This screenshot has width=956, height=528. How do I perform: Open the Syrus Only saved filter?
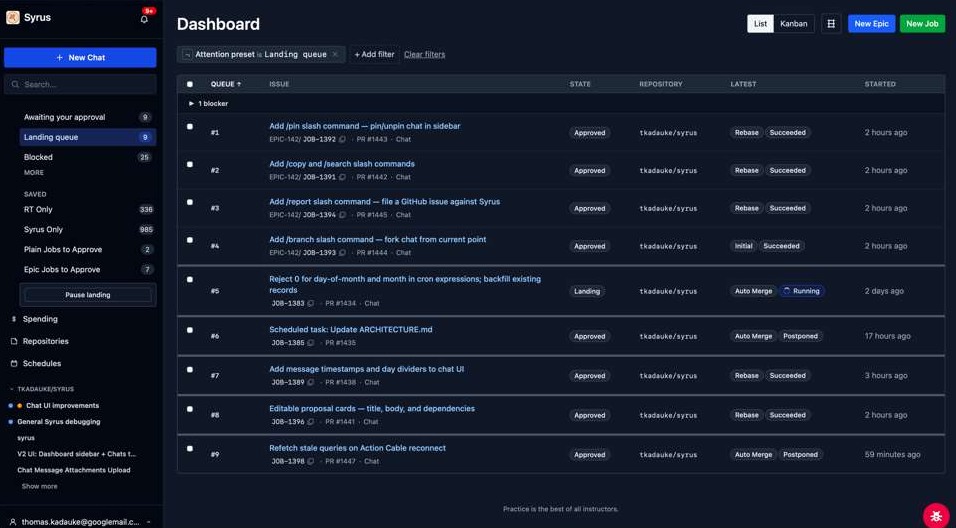coord(88,230)
